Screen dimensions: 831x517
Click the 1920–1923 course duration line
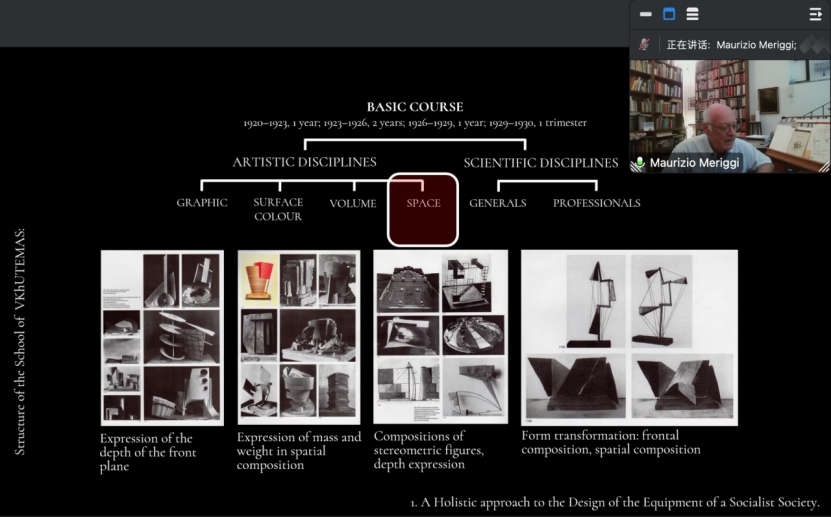pyautogui.click(x=415, y=123)
